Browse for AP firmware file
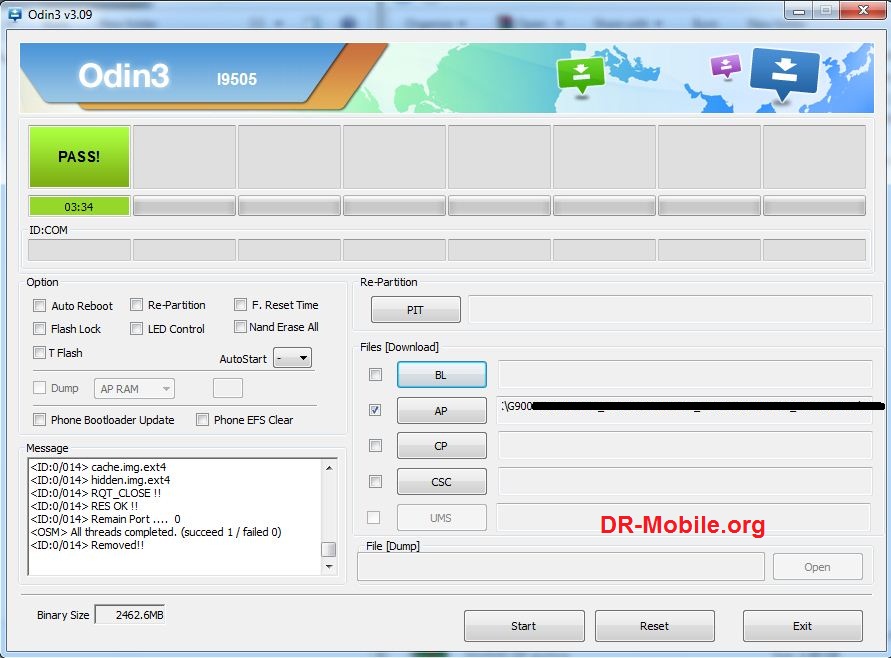The height and width of the screenshot is (658, 891). pyautogui.click(x=442, y=410)
